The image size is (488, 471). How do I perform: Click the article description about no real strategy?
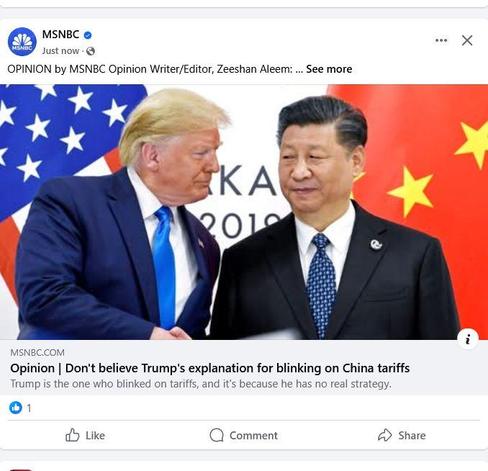pos(201,384)
